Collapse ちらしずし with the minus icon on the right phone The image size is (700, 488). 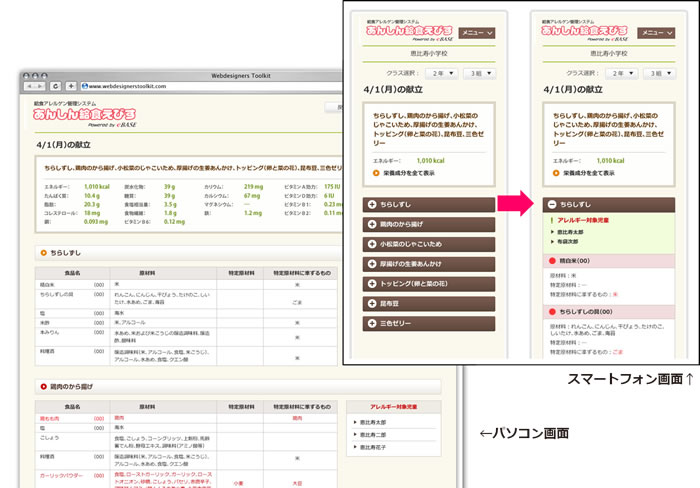552,204
